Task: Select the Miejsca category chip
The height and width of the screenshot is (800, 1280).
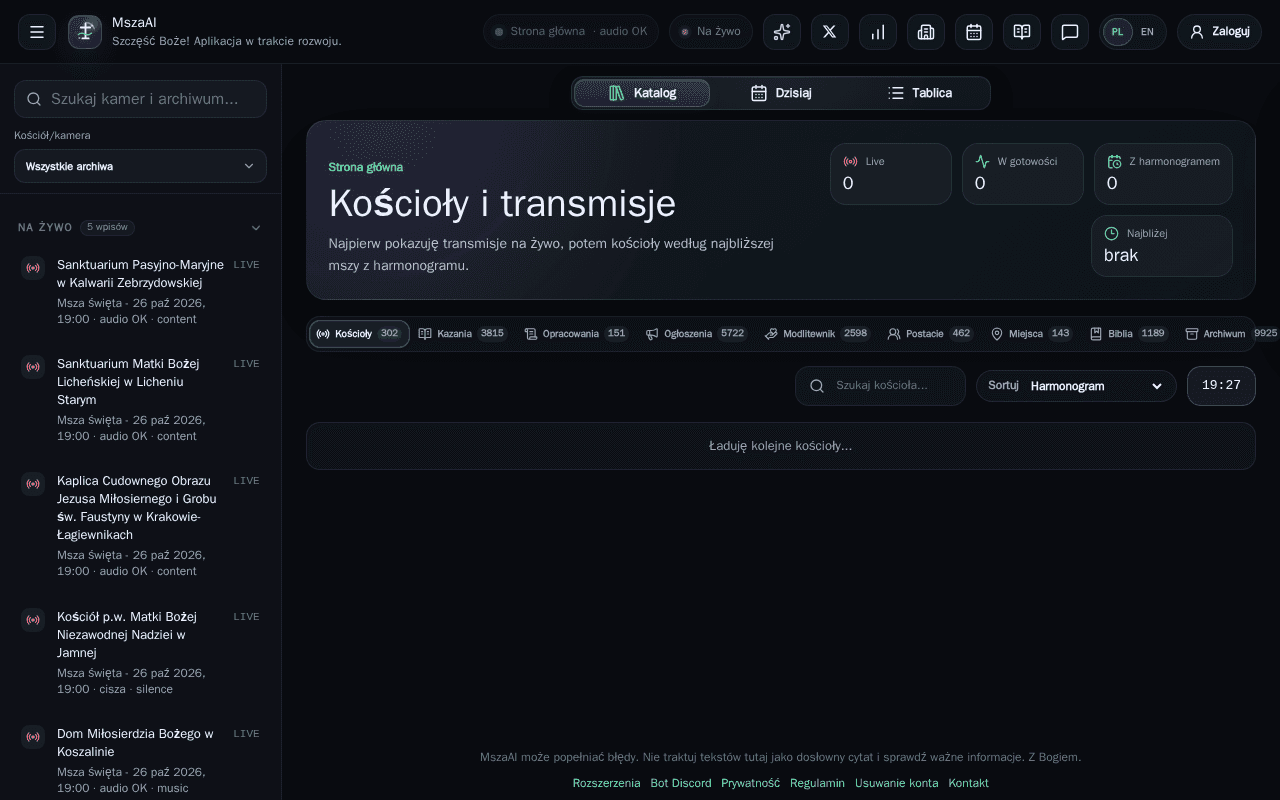Action: tap(1031, 334)
